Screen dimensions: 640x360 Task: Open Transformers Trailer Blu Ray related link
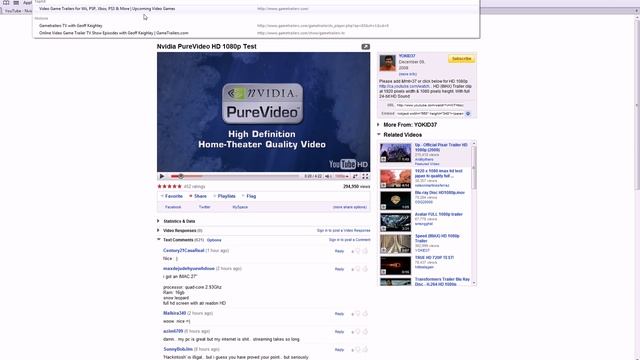coord(442,282)
